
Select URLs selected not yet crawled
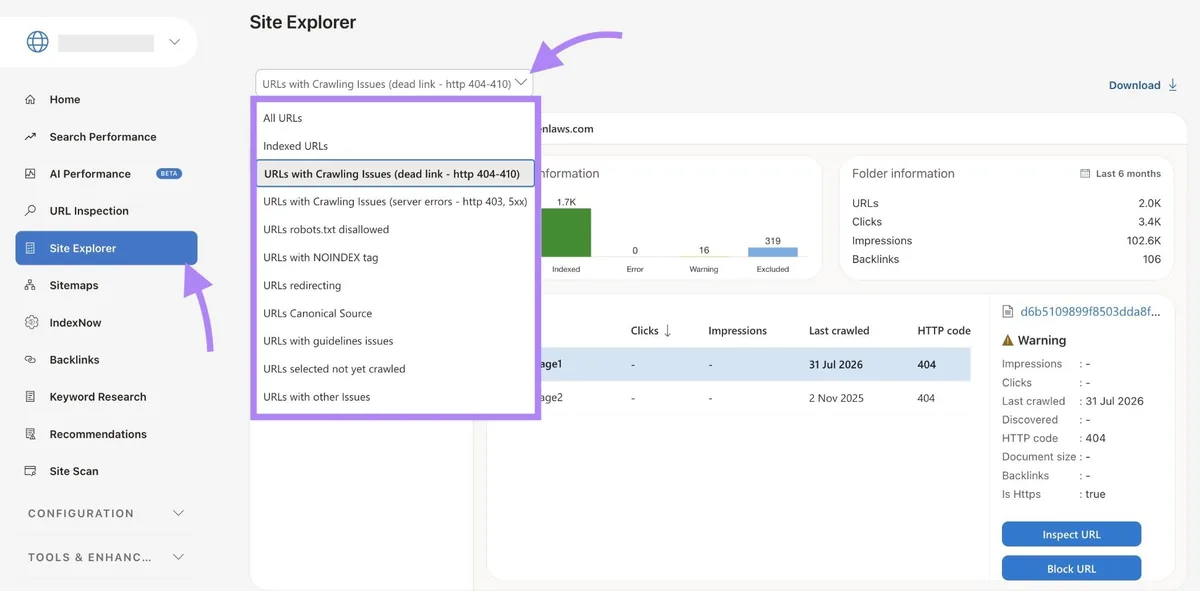pos(395,369)
